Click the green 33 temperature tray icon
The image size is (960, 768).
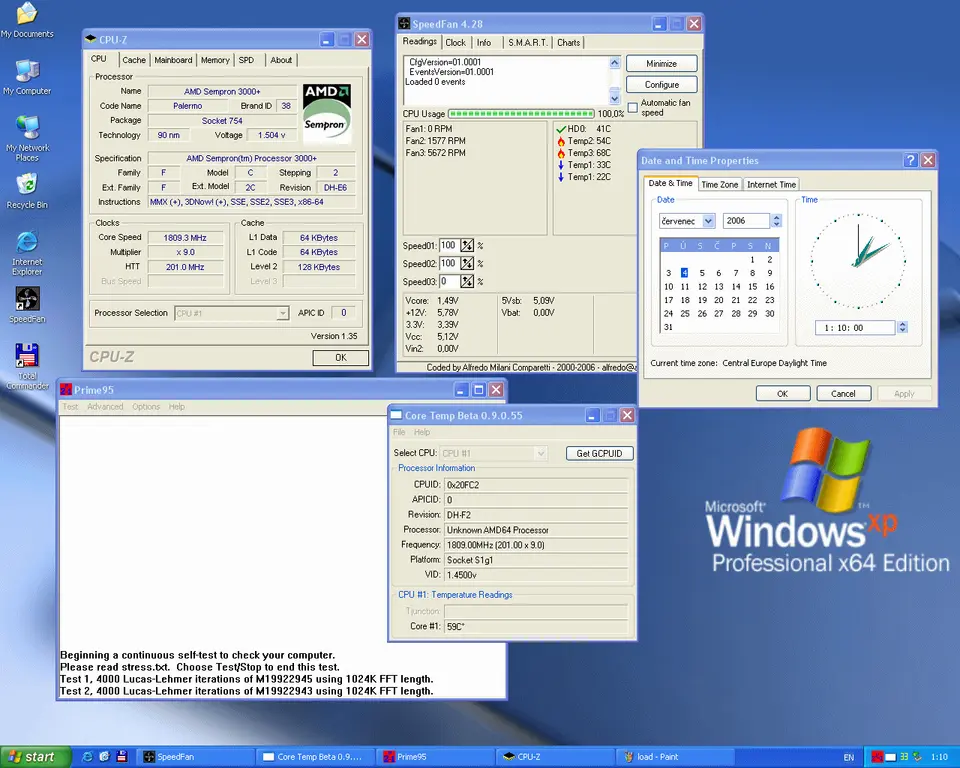tap(904, 757)
